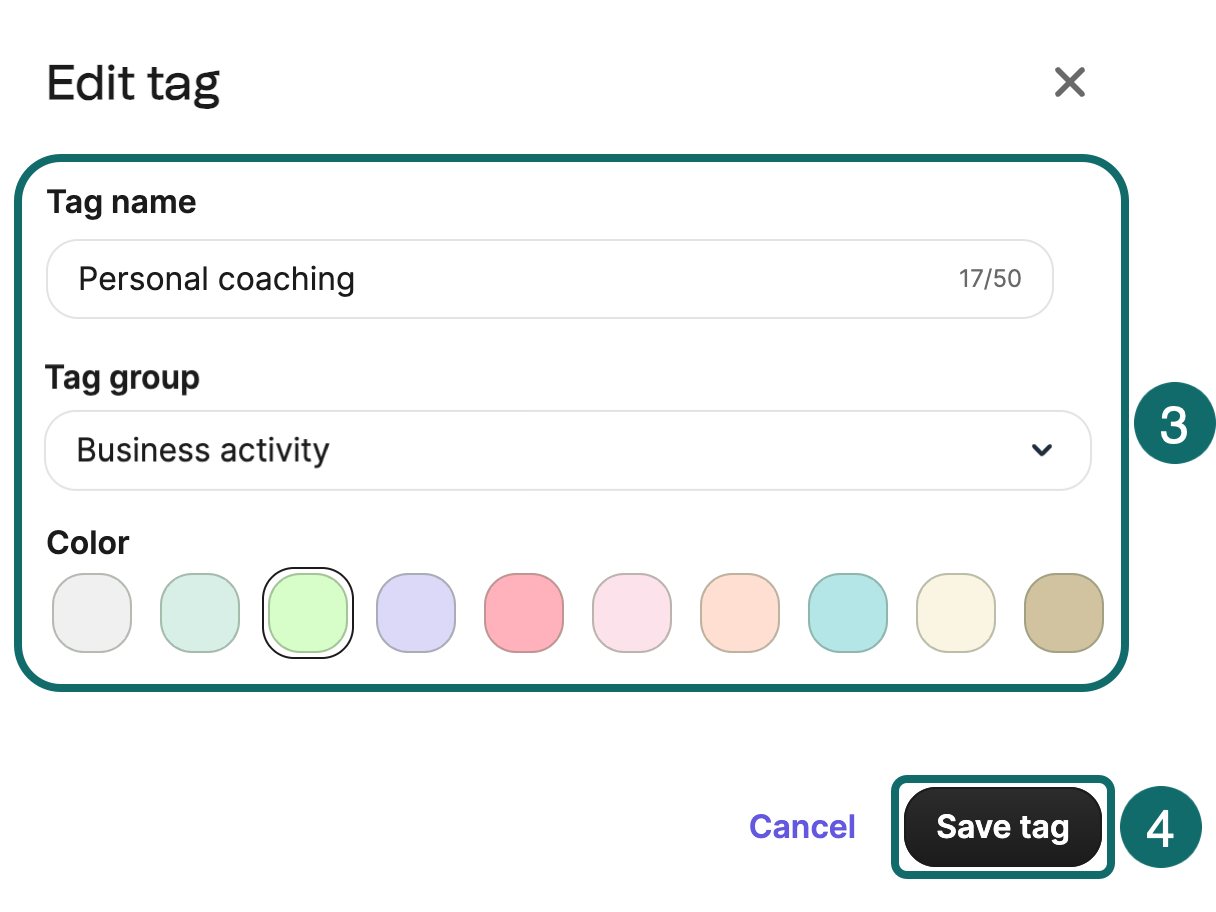The width and height of the screenshot is (1216, 912).
Task: Close the Edit tag dialog with X
Action: [x=1069, y=82]
